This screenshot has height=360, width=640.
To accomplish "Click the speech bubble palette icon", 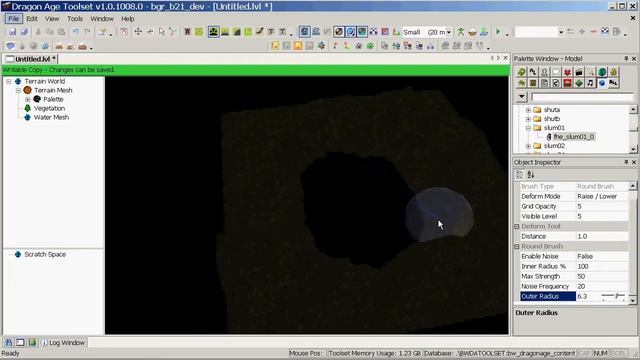I will click(x=556, y=72).
